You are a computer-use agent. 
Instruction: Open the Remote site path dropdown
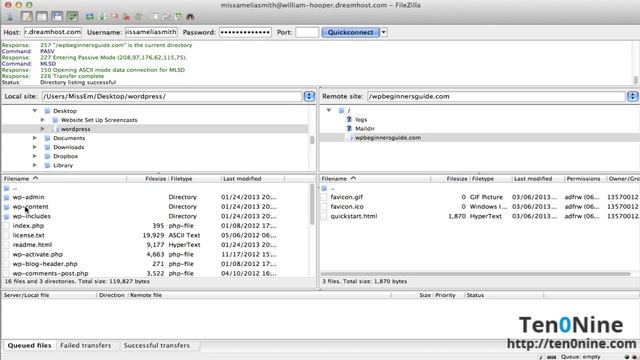(x=632, y=96)
